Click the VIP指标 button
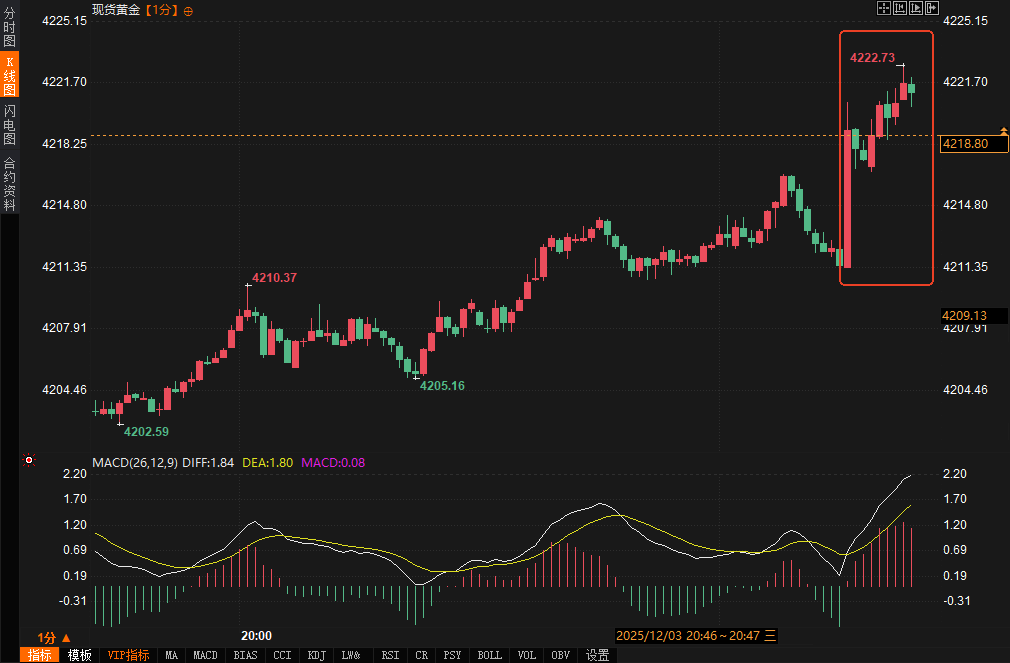The height and width of the screenshot is (663, 1010). 129,655
